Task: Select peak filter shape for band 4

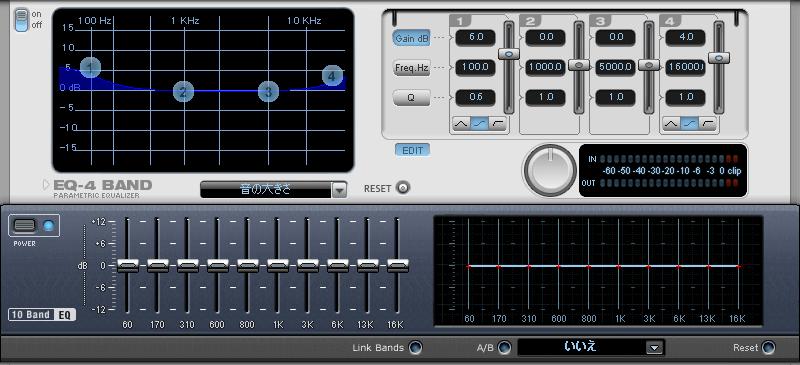Action: 671,124
